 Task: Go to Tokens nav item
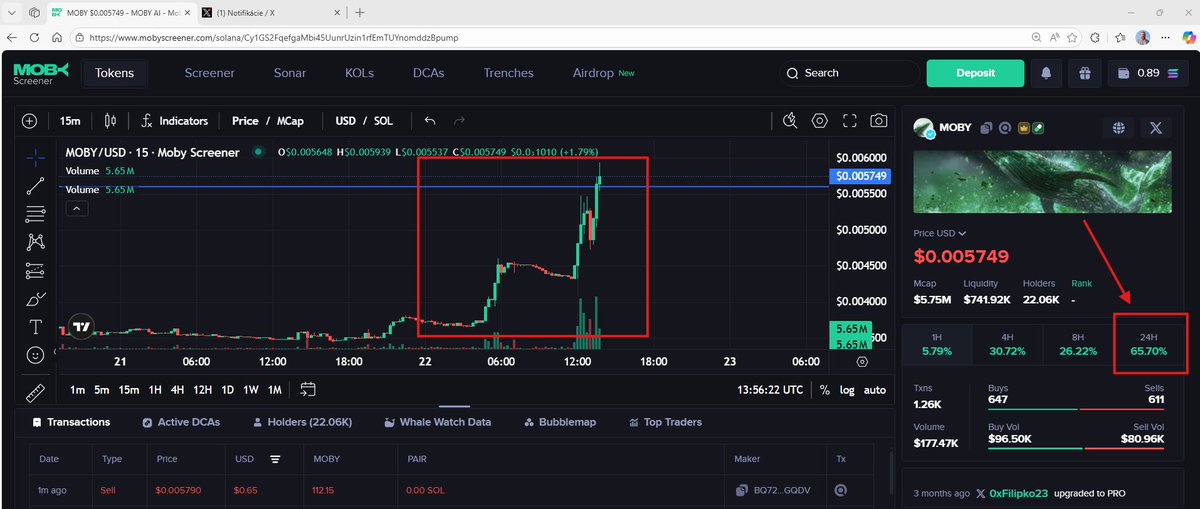click(x=114, y=73)
